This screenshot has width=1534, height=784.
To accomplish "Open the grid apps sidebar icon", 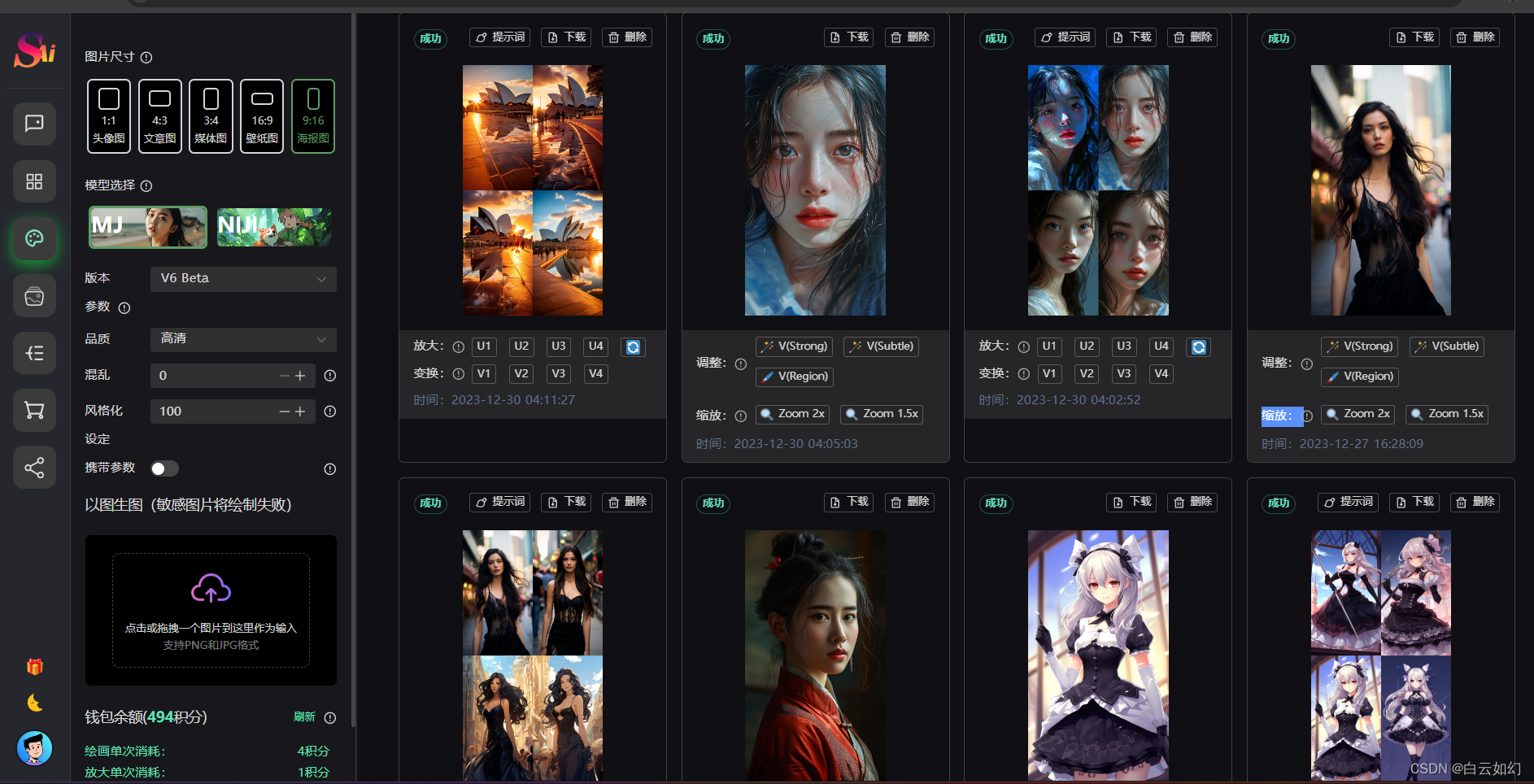I will (x=34, y=181).
